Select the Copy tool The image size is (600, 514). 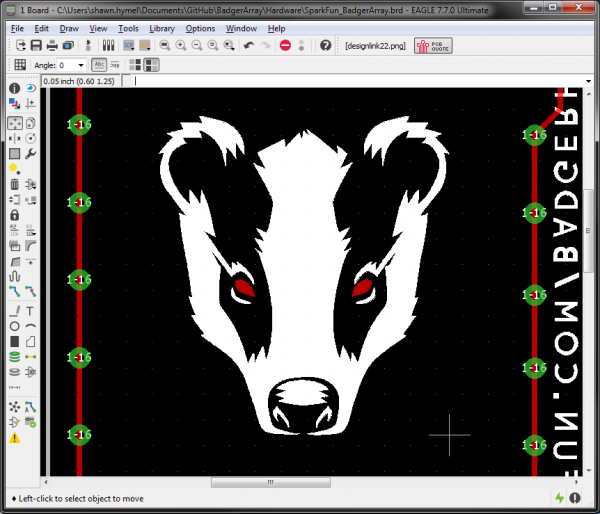pos(31,123)
